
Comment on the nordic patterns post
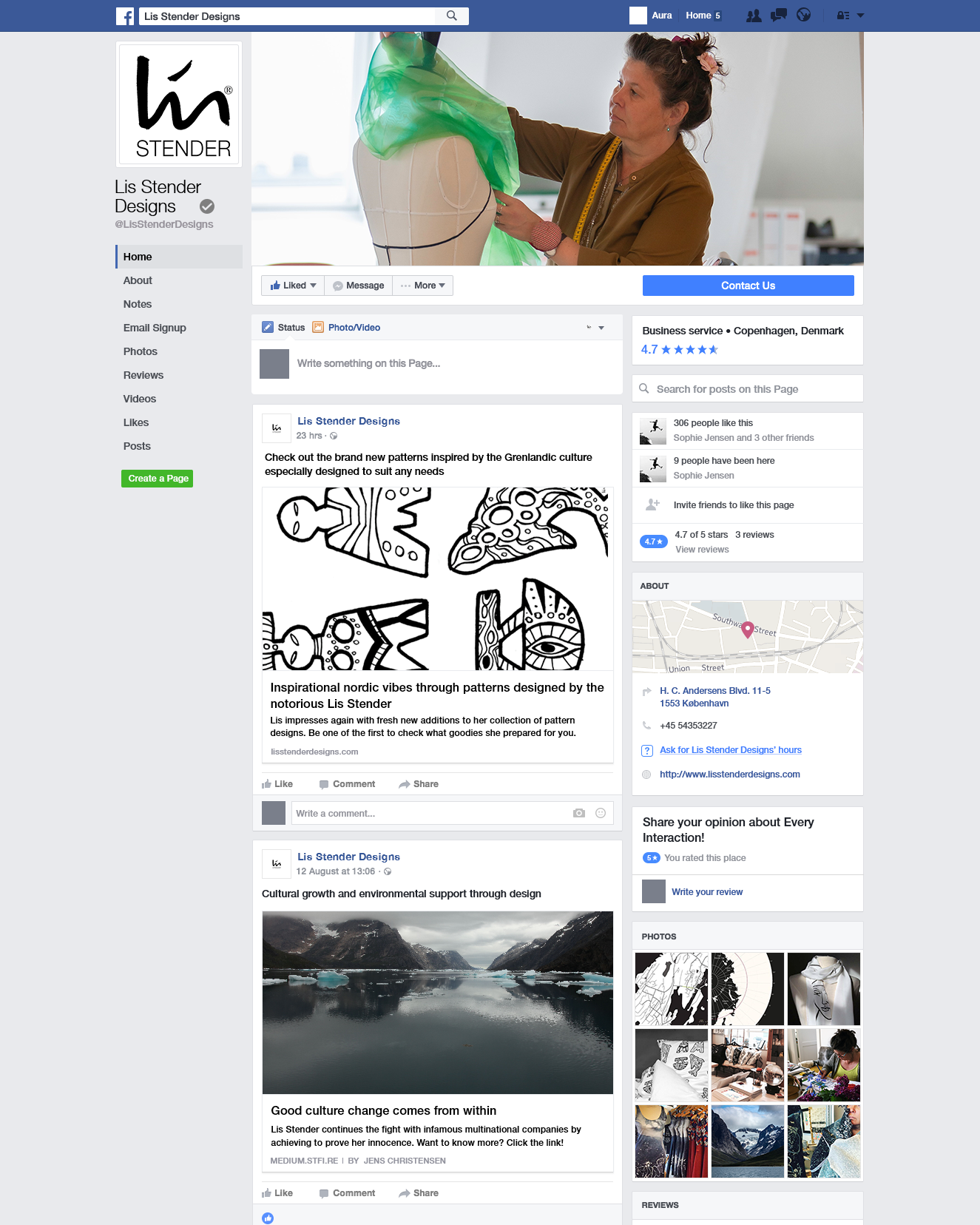pyautogui.click(x=347, y=784)
